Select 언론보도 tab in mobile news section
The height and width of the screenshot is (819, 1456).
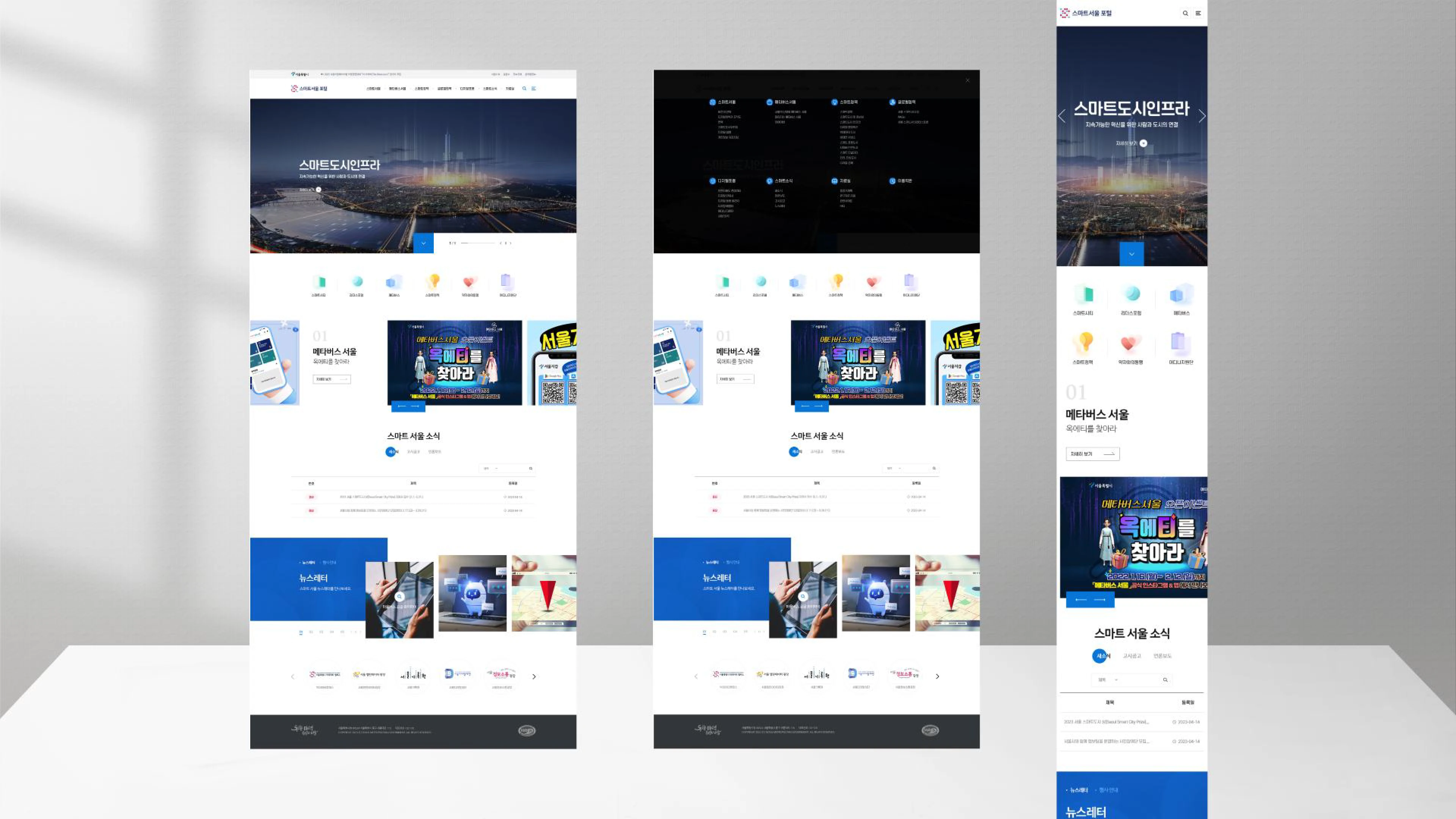point(1163,656)
